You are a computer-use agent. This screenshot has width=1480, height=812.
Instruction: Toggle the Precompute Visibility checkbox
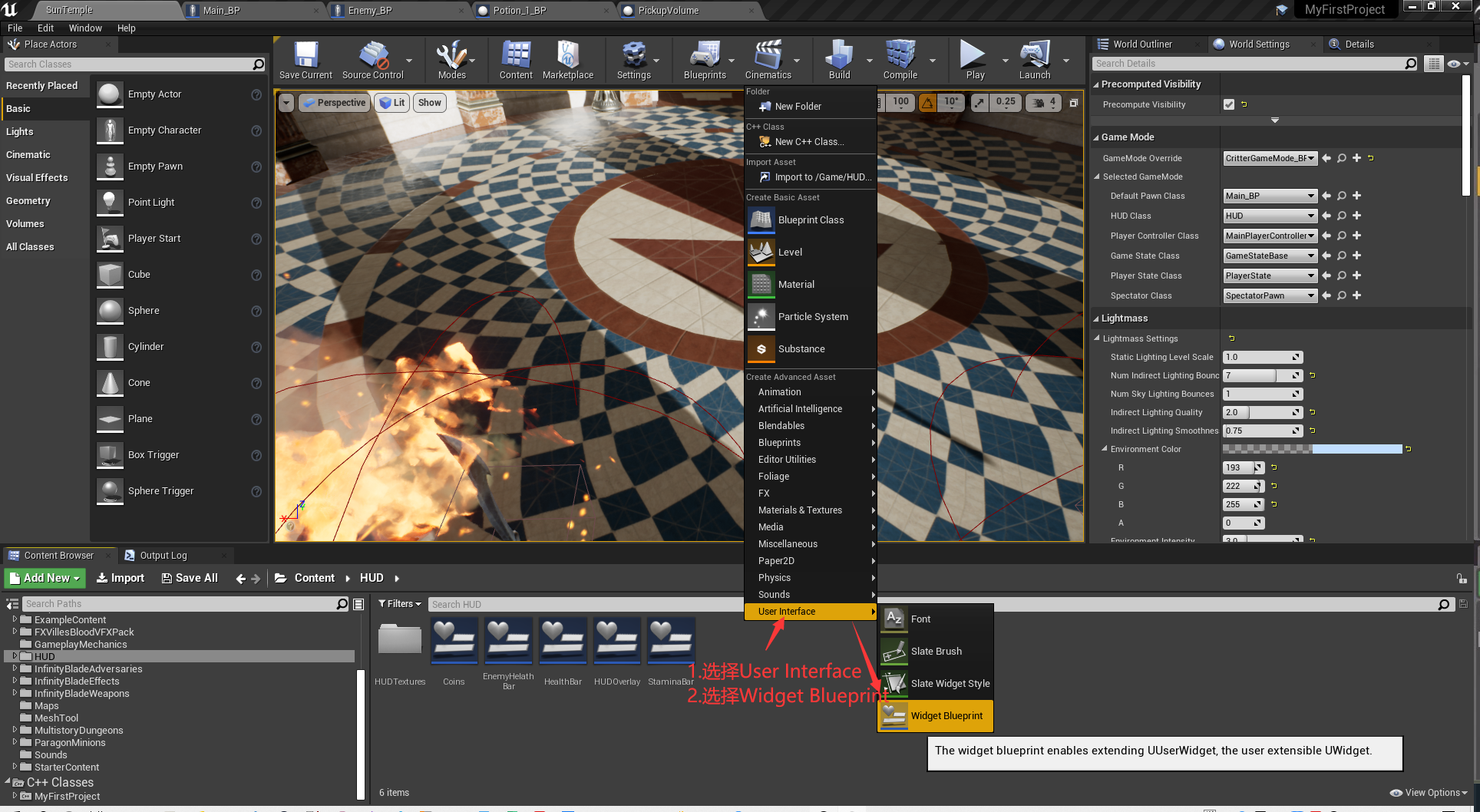click(x=1228, y=104)
